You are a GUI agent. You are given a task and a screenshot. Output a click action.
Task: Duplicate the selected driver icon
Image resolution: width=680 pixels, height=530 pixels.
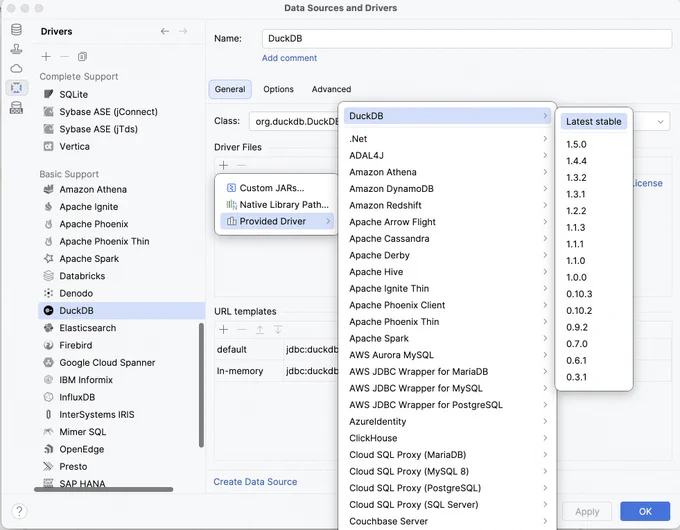click(82, 56)
